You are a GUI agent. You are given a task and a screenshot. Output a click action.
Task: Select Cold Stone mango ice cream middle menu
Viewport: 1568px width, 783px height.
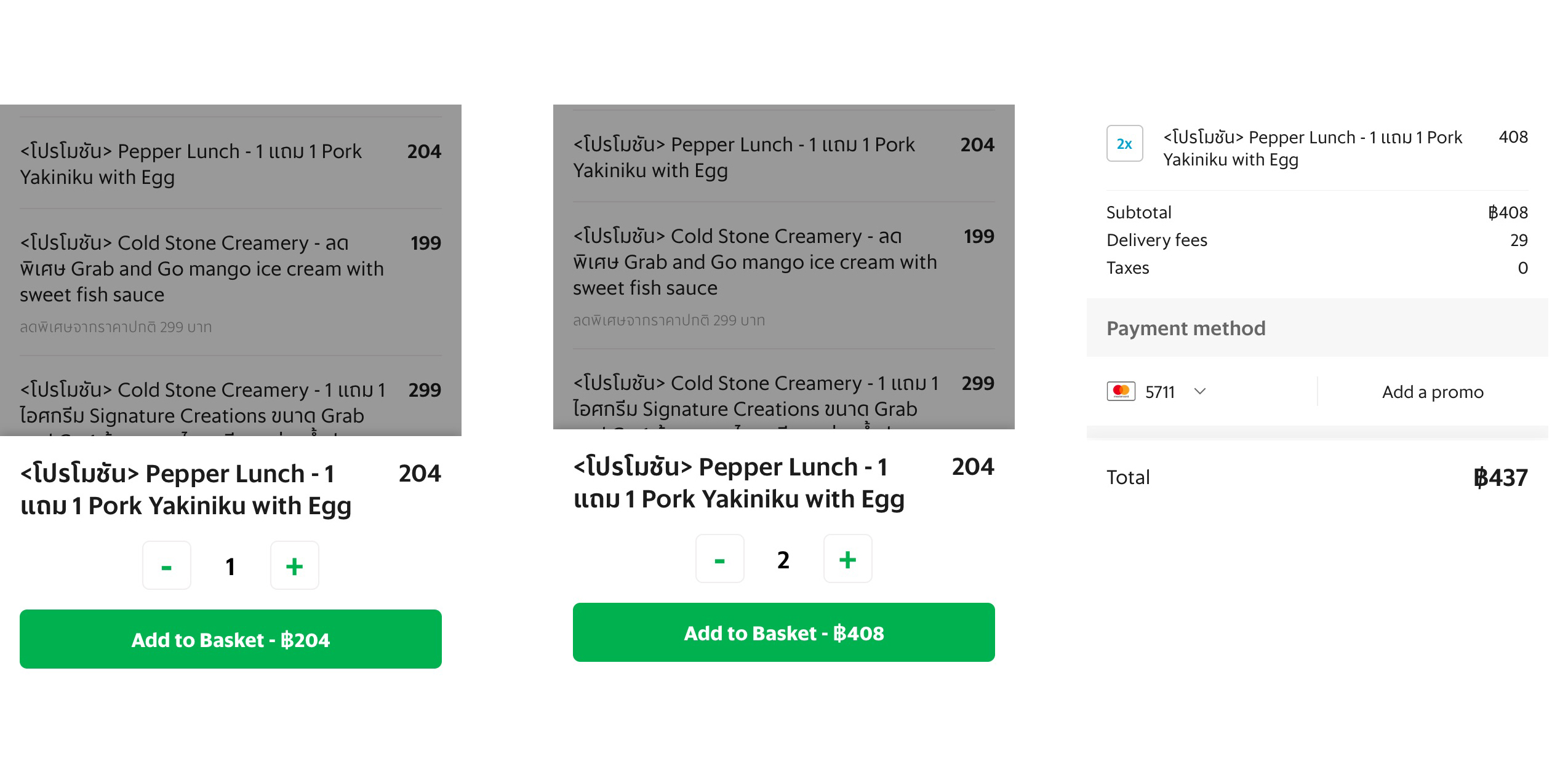pos(784,276)
